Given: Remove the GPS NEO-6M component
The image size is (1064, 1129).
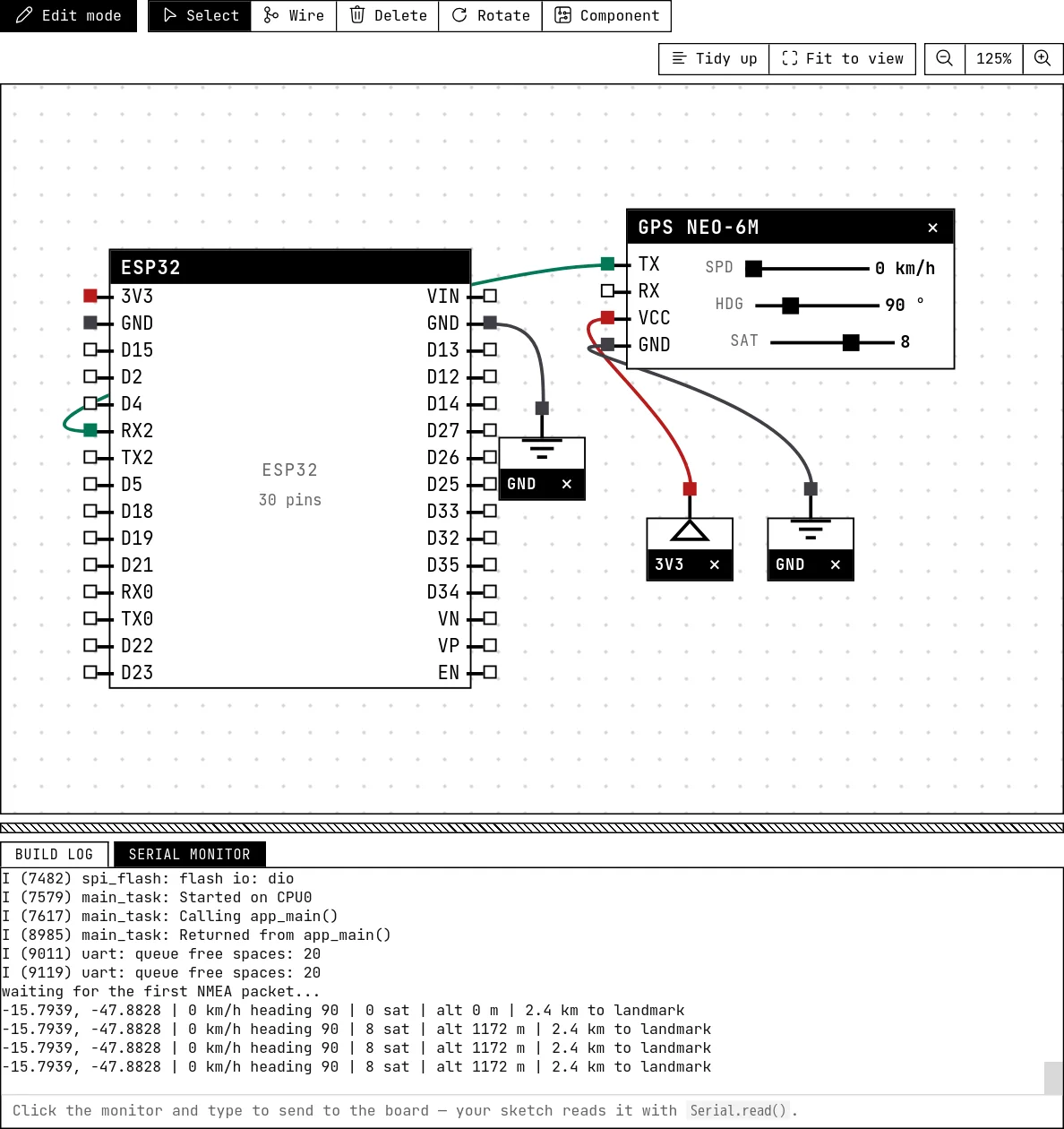Looking at the screenshot, I should click(x=932, y=228).
